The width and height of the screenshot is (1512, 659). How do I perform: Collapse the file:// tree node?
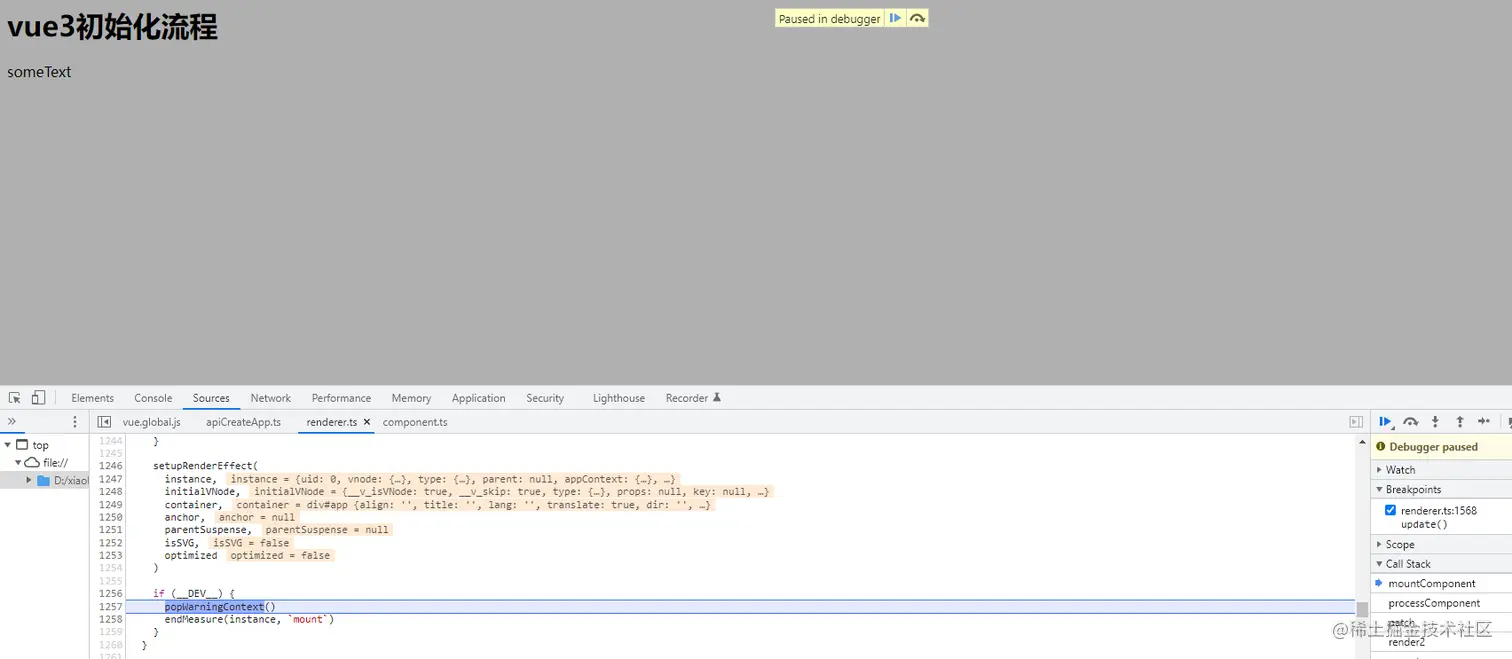click(18, 463)
